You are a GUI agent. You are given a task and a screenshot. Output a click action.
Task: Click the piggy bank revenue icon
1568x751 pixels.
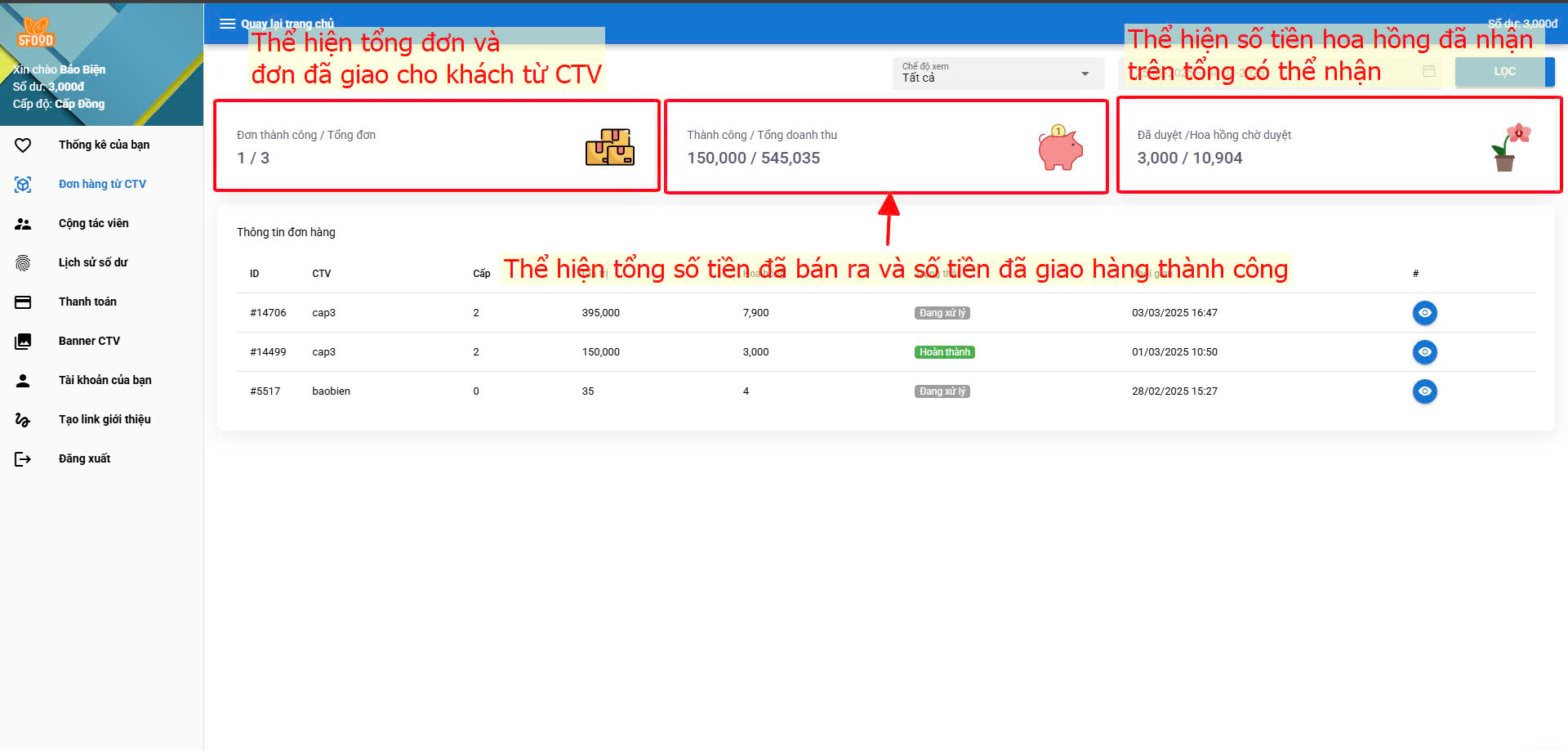point(1059,148)
